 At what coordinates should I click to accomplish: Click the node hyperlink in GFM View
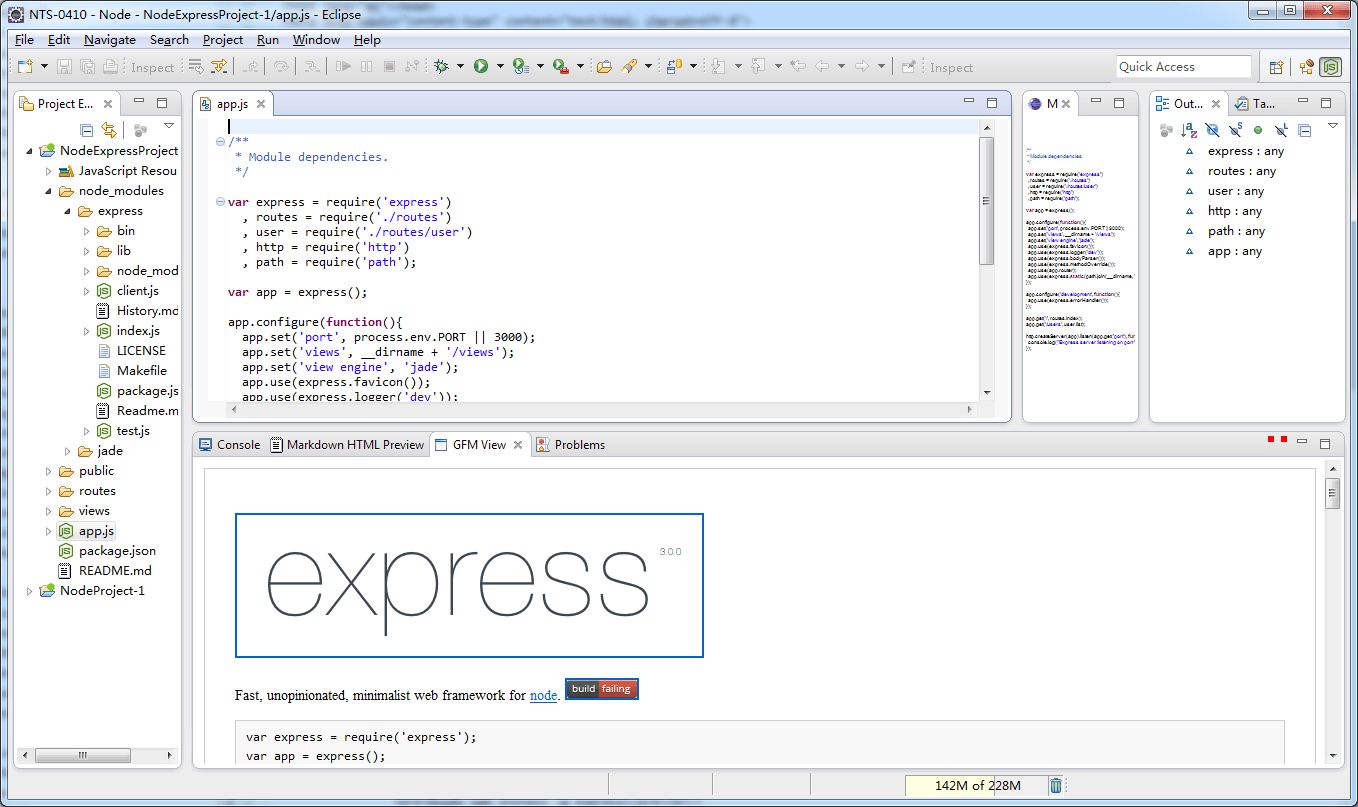tap(543, 696)
